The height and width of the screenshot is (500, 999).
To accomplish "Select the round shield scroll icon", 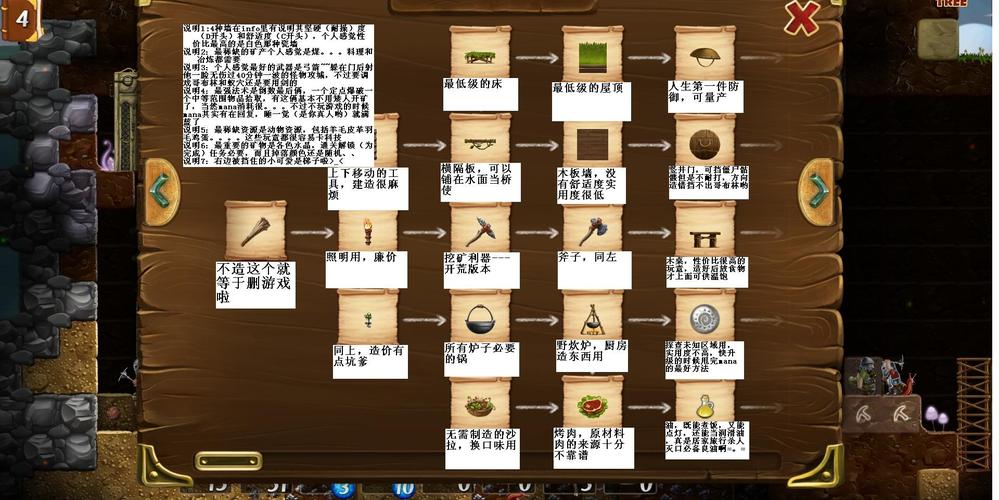I will point(704,319).
